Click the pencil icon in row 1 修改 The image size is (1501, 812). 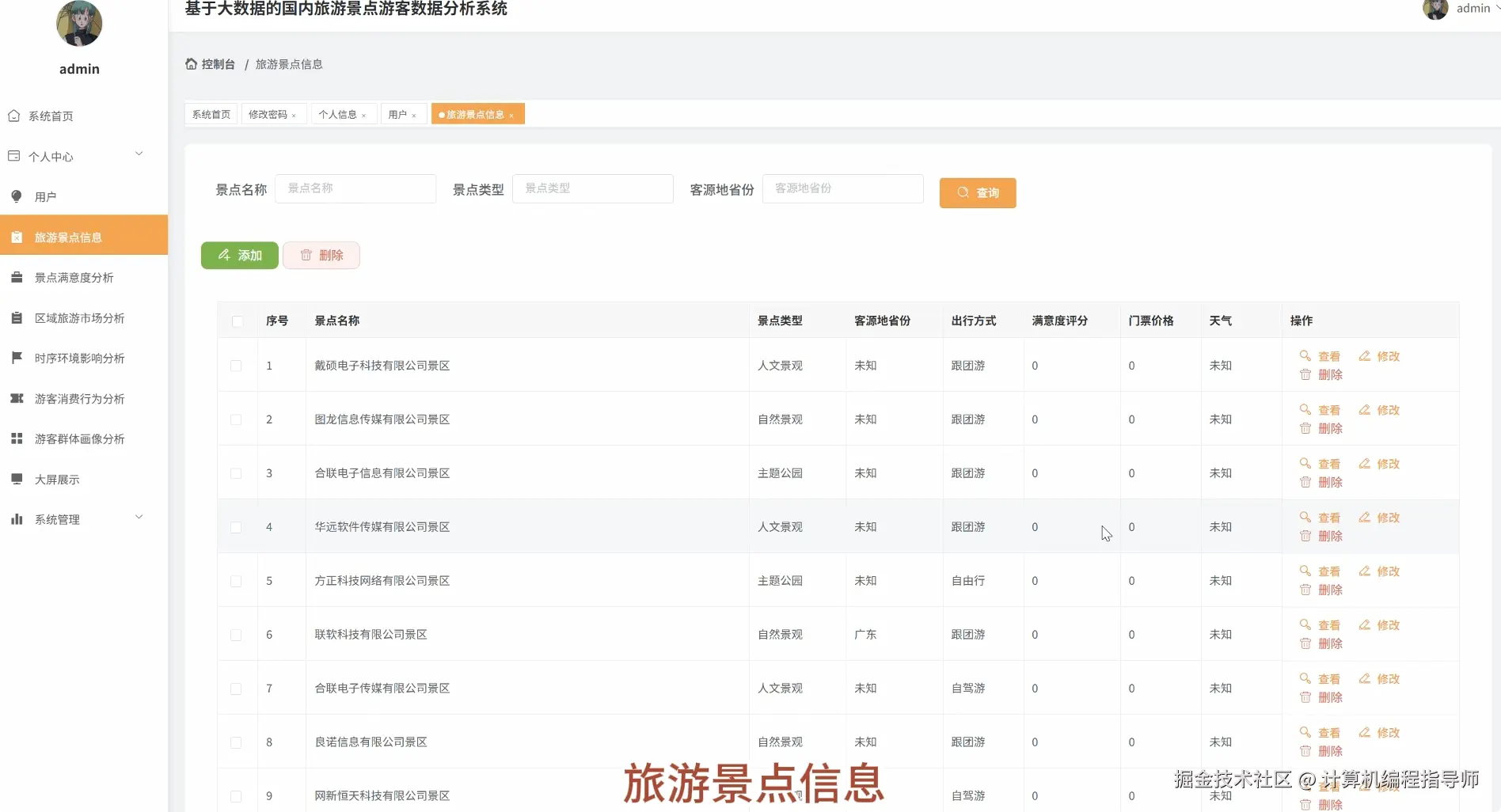(1364, 355)
